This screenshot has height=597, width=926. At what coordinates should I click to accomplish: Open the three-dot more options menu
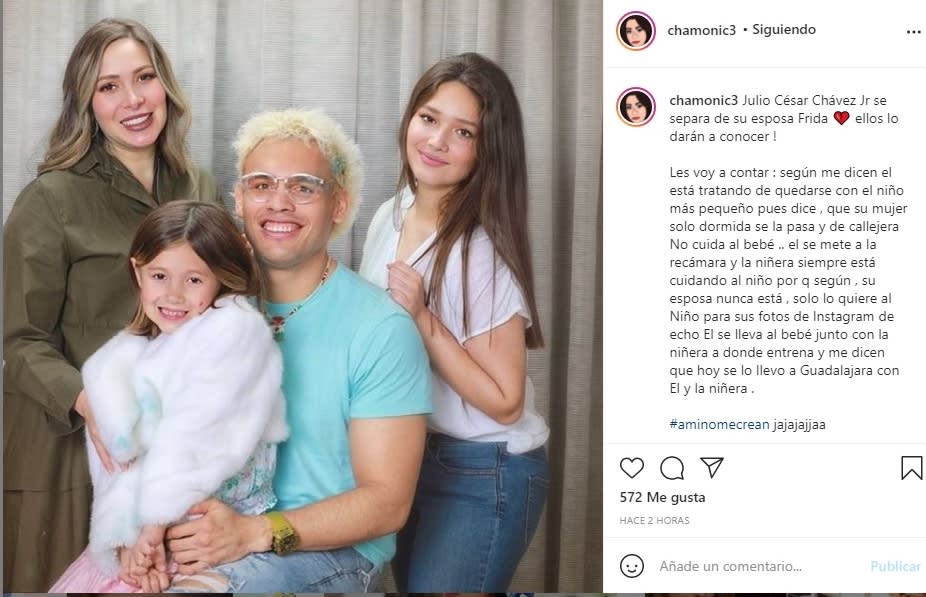click(x=913, y=32)
